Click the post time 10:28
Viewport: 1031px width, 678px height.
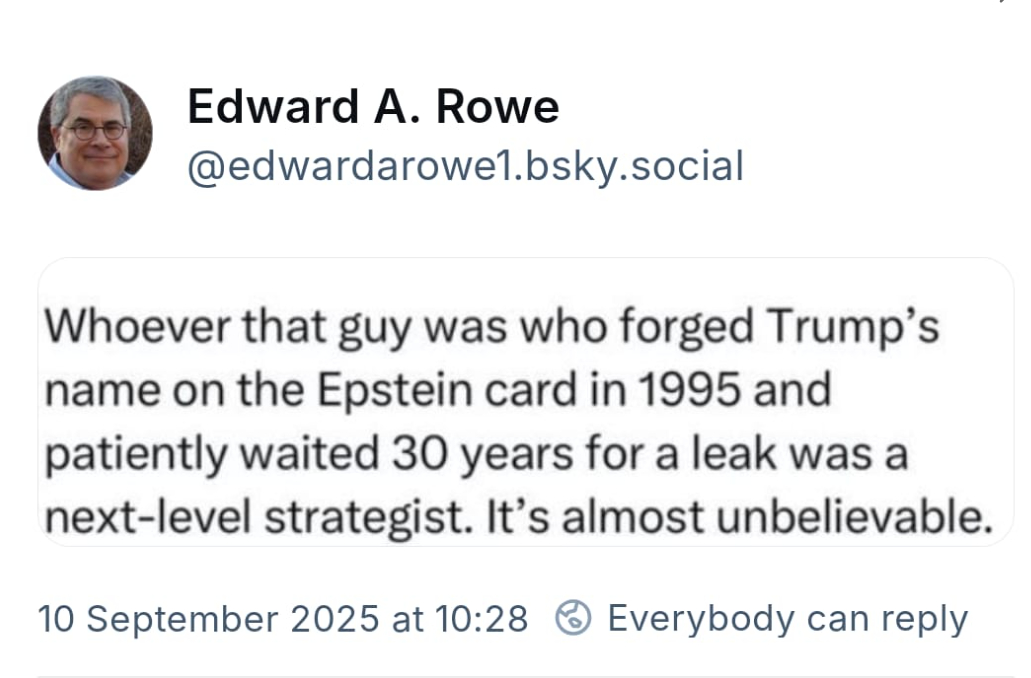click(481, 619)
